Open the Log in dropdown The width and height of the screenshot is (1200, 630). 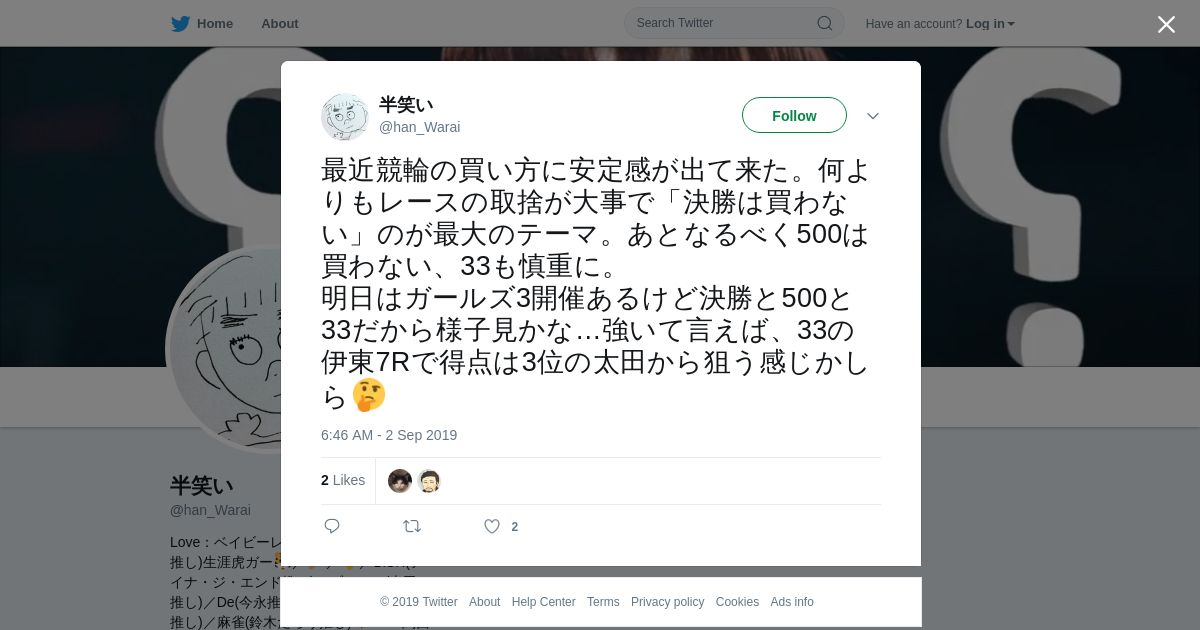(990, 24)
